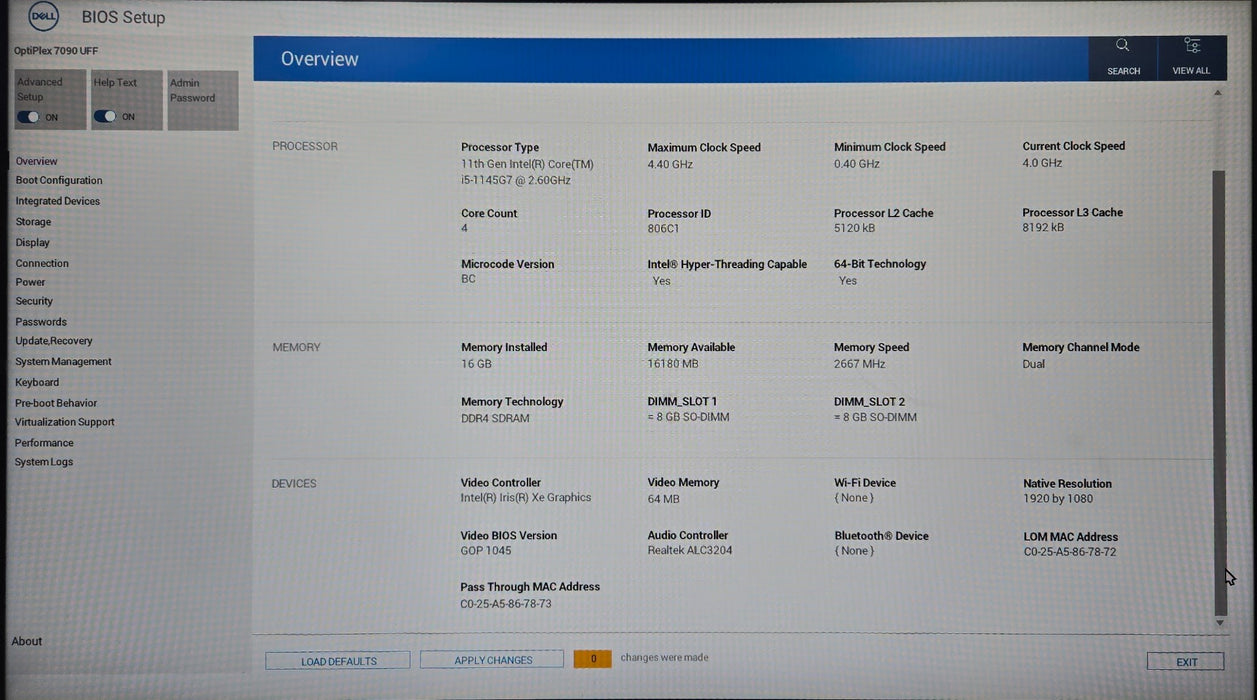This screenshot has height=700, width=1257.
Task: Open the Boot Configuration section
Action: pos(59,181)
